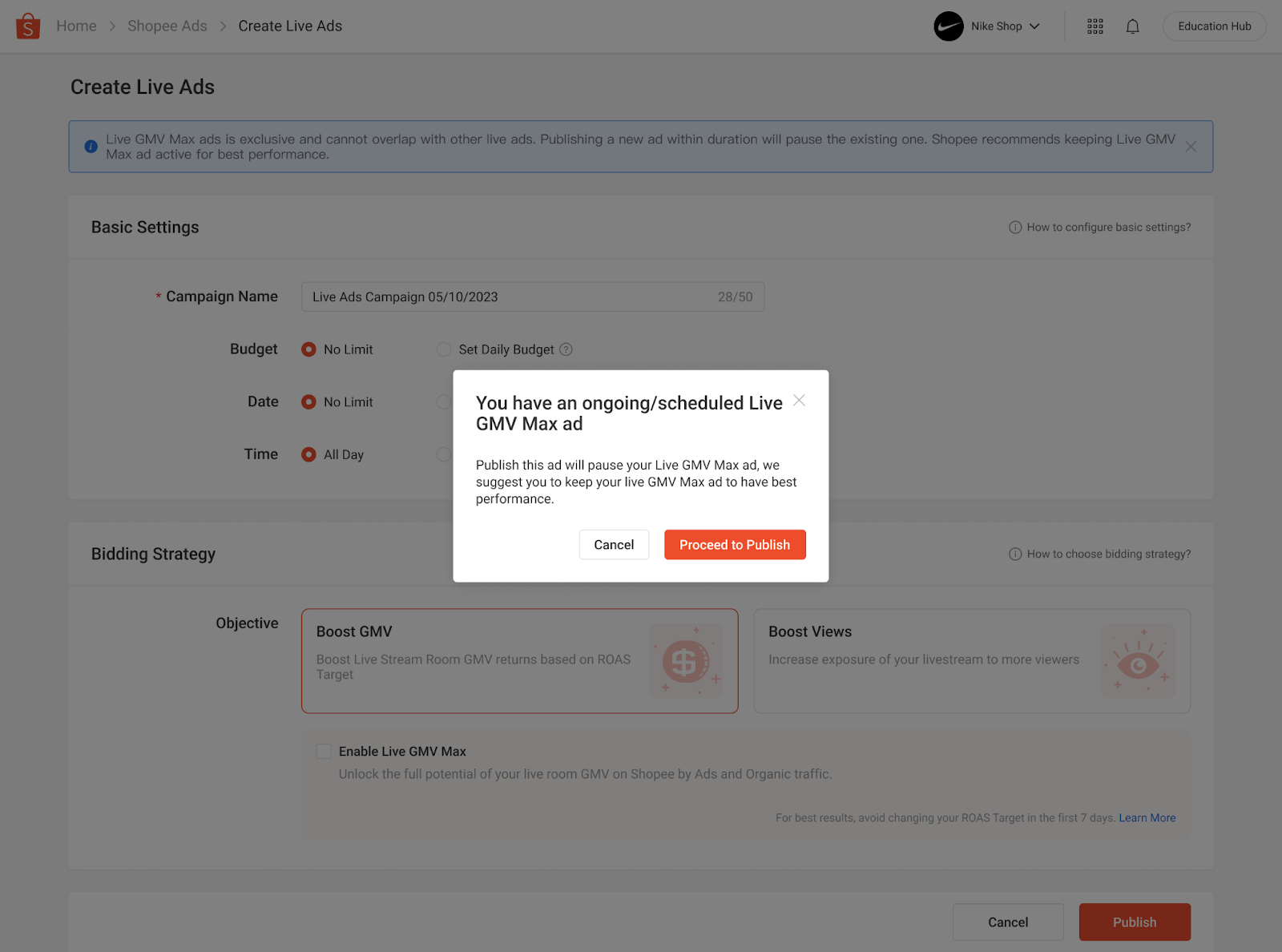This screenshot has height=952, width=1282.
Task: Click the Nike Shop avatar logo
Action: coord(949,26)
